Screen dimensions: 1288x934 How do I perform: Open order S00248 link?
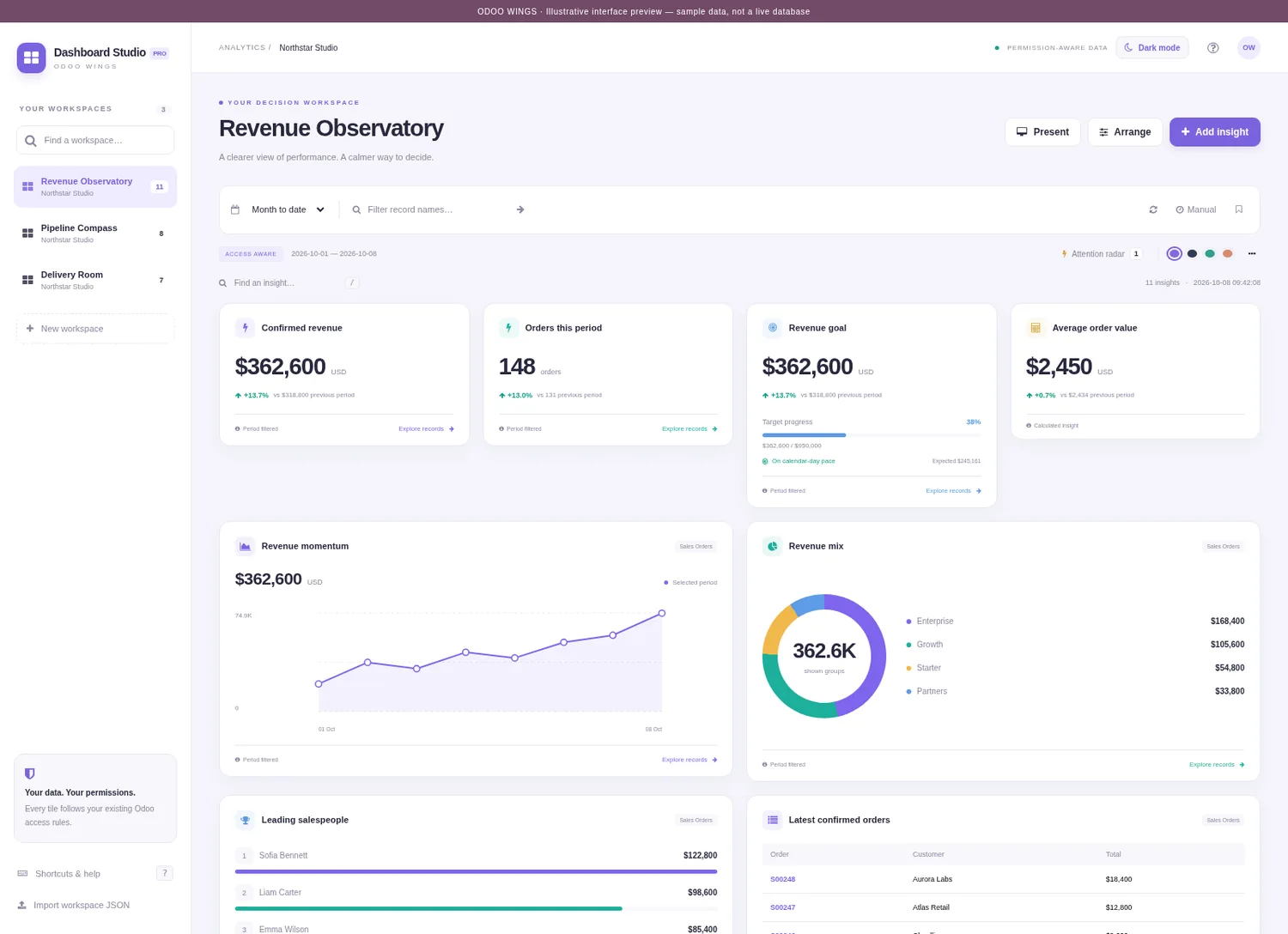782,879
